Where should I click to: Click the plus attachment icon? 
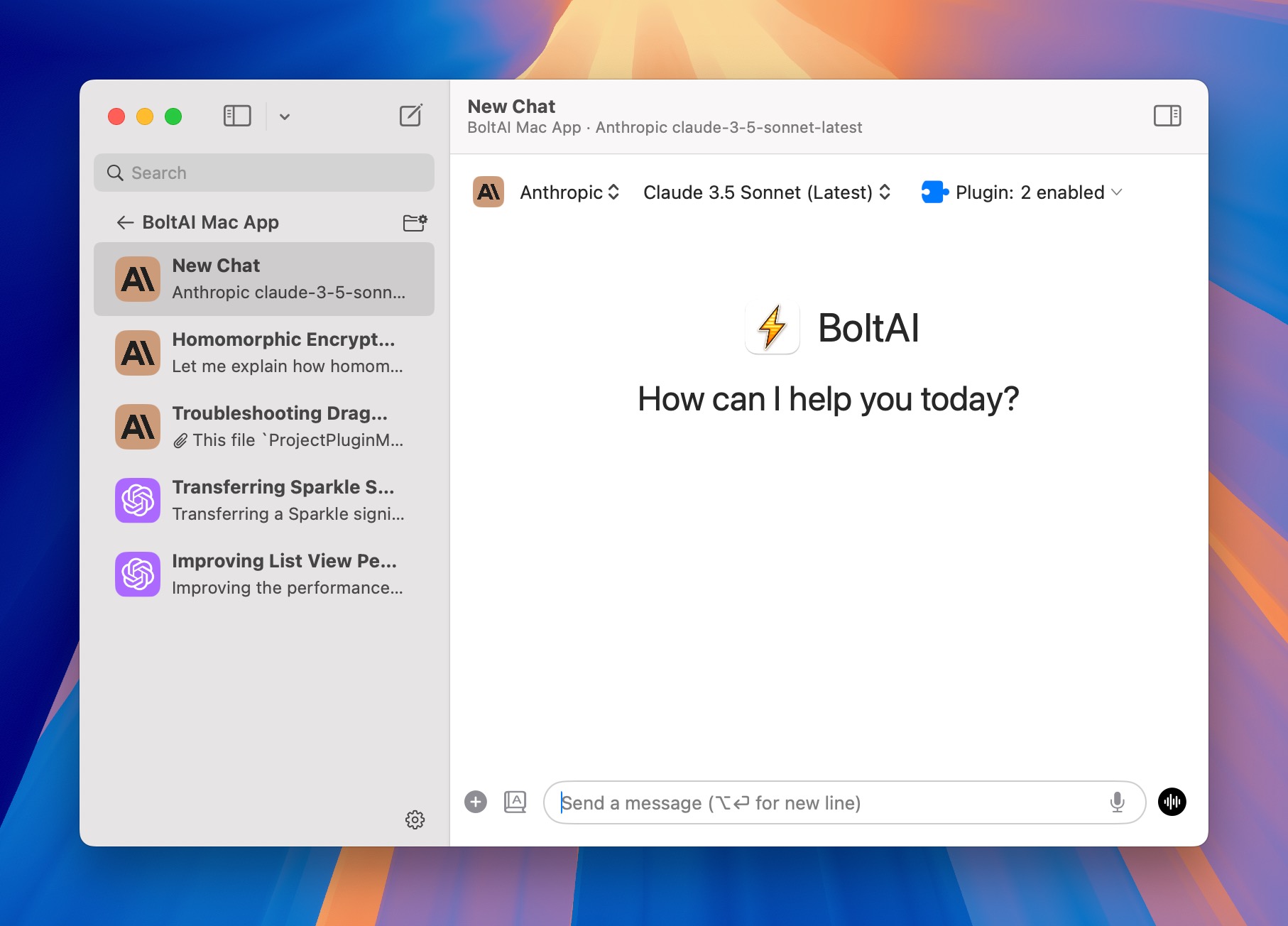click(476, 802)
